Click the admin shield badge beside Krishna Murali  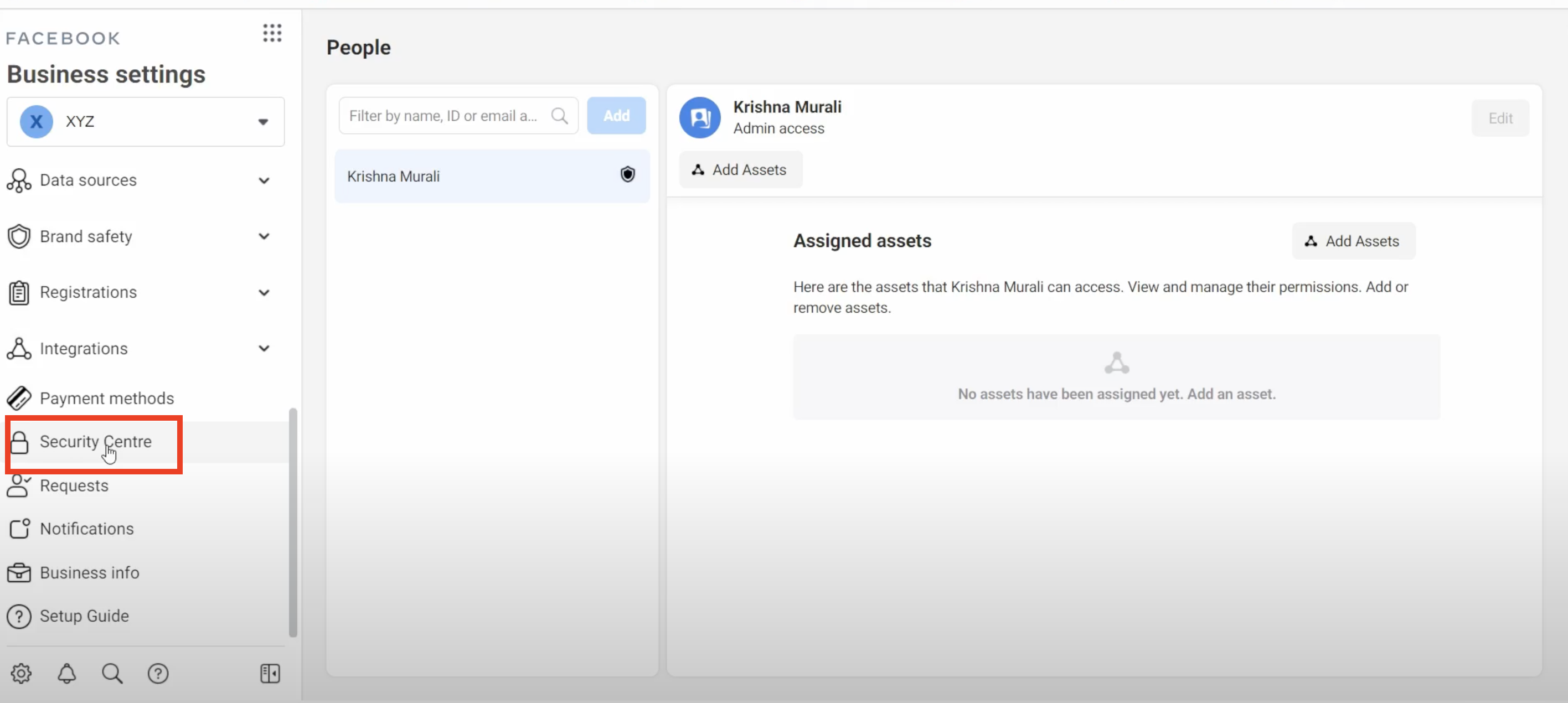click(627, 175)
